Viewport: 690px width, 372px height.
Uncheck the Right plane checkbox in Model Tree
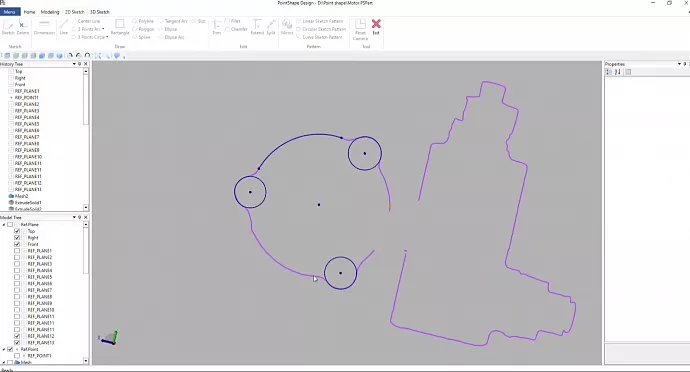[x=17, y=238]
